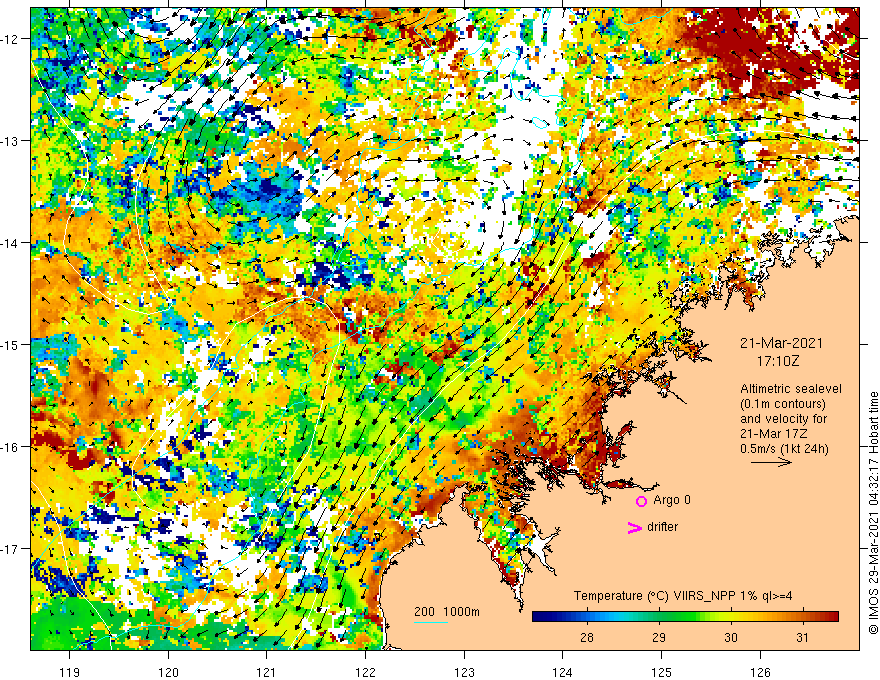Click the temperature color scale bar
The height and width of the screenshot is (680, 880).
[685, 617]
